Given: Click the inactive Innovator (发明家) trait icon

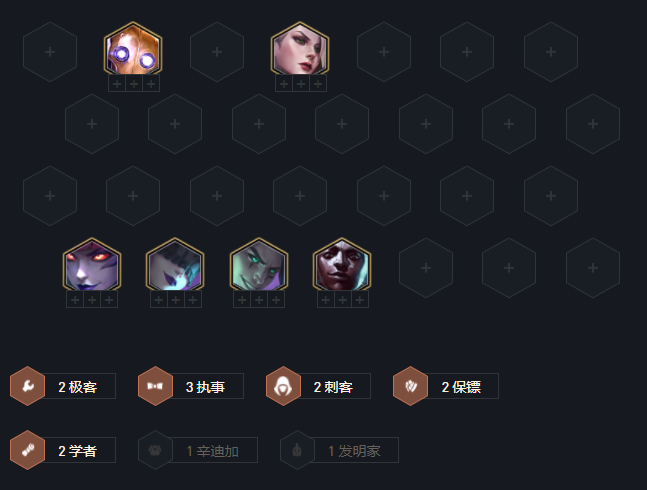Looking at the screenshot, I should click(x=297, y=450).
